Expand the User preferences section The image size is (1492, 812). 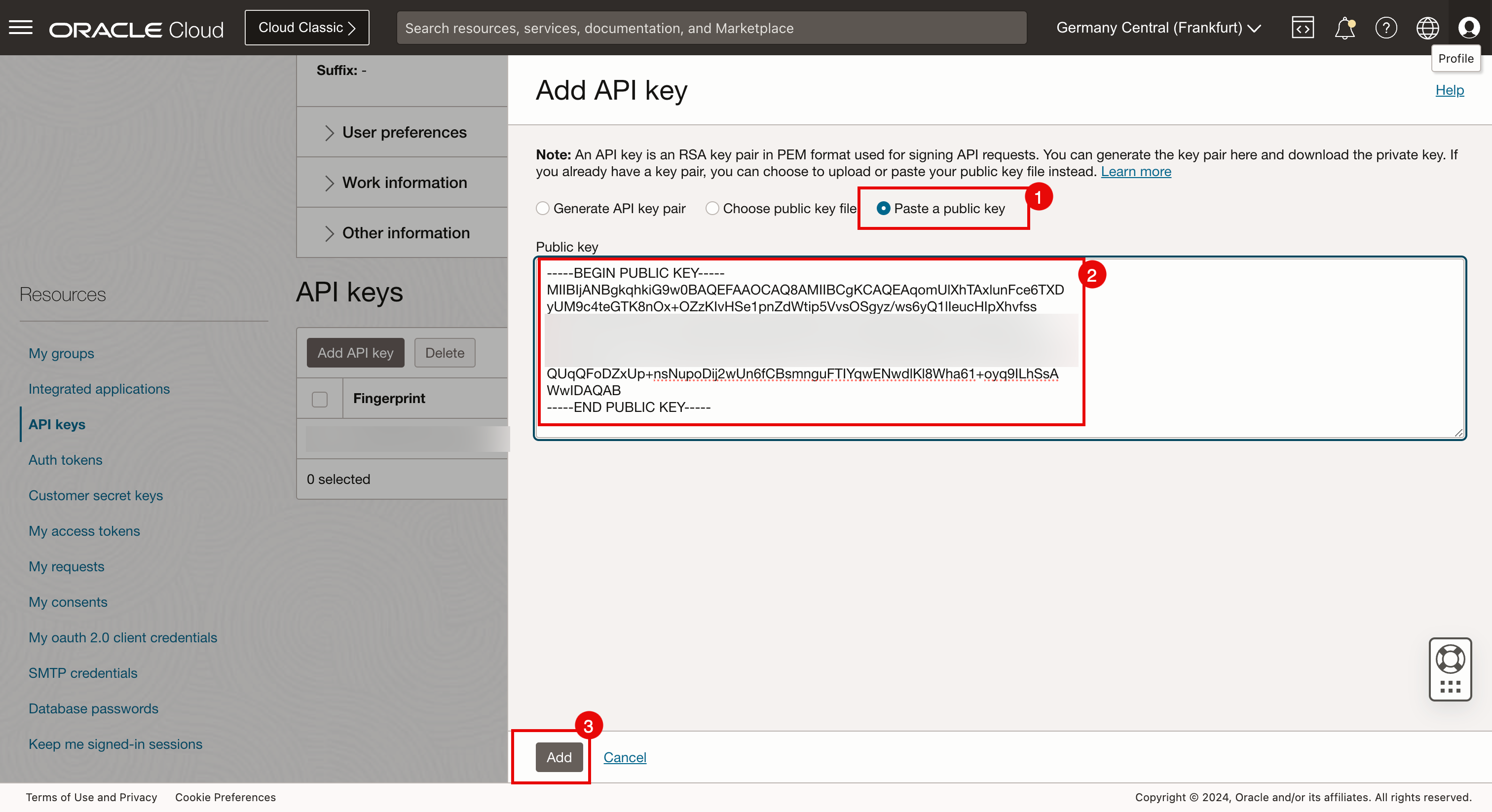pyautogui.click(x=404, y=133)
